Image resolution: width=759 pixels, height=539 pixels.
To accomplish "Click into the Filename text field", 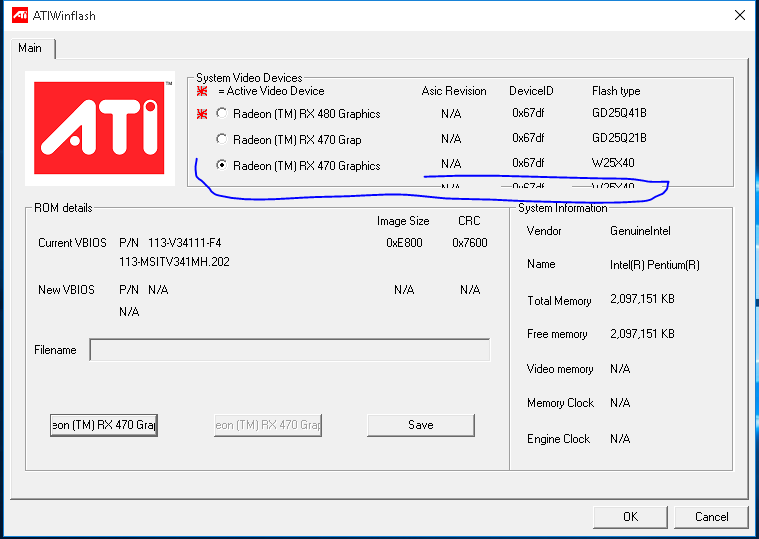I will click(x=289, y=350).
